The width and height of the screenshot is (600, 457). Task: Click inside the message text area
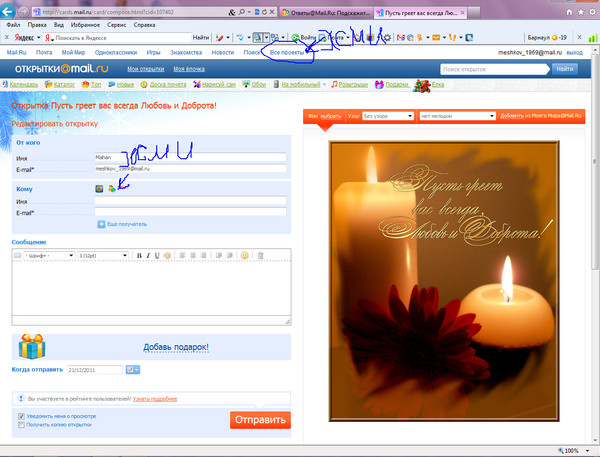pos(151,288)
